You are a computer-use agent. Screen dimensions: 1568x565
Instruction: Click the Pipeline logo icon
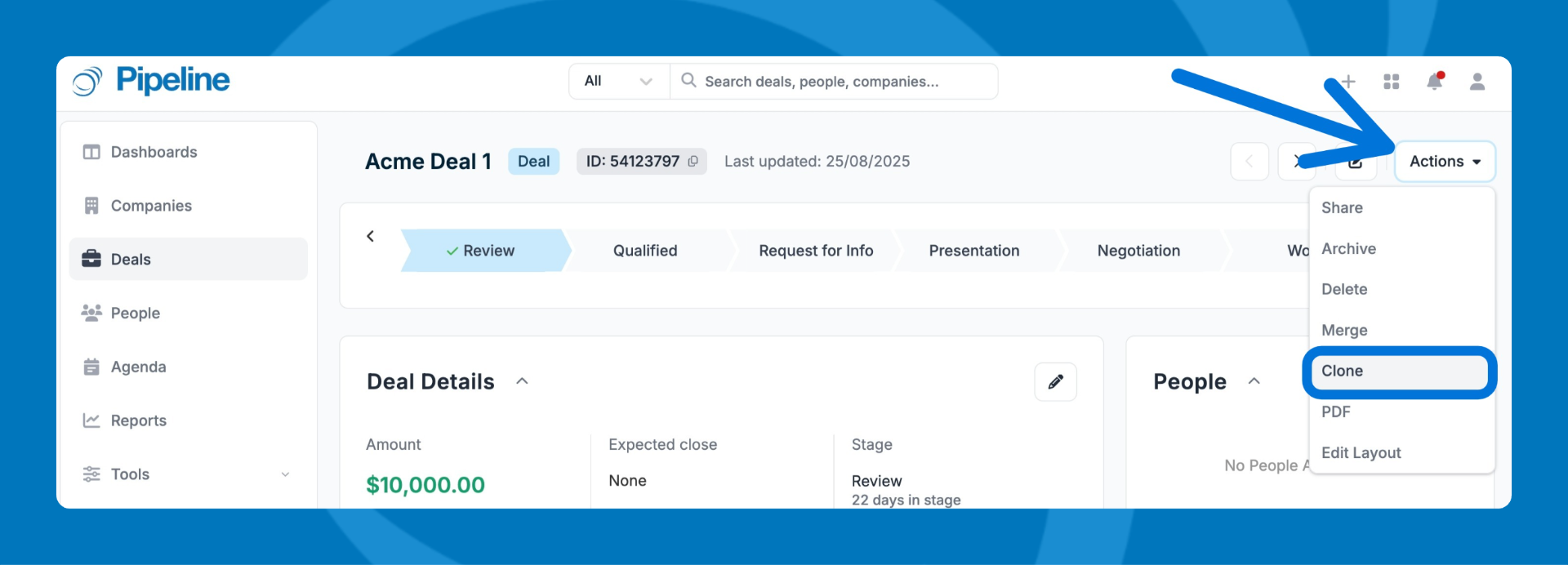pos(87,81)
